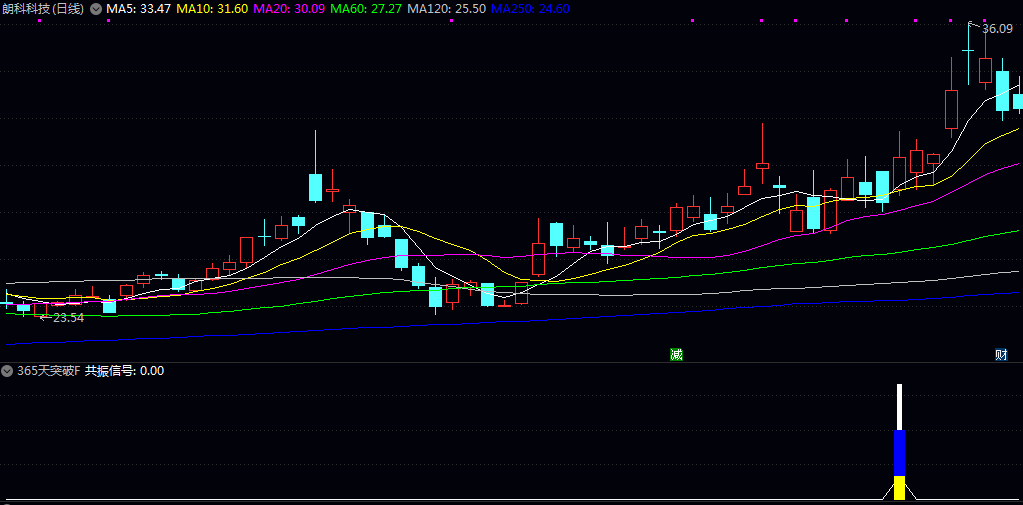Click the green 减 marker icon

(676, 354)
